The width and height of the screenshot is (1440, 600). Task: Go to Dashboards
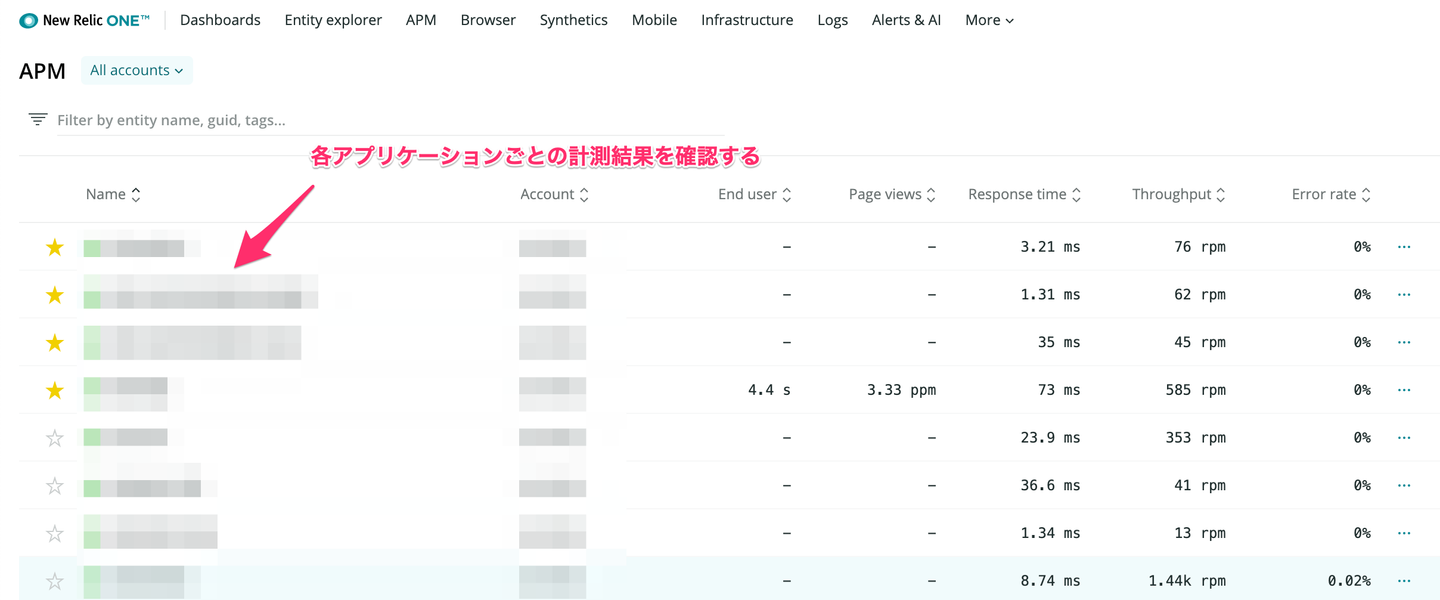coord(220,20)
